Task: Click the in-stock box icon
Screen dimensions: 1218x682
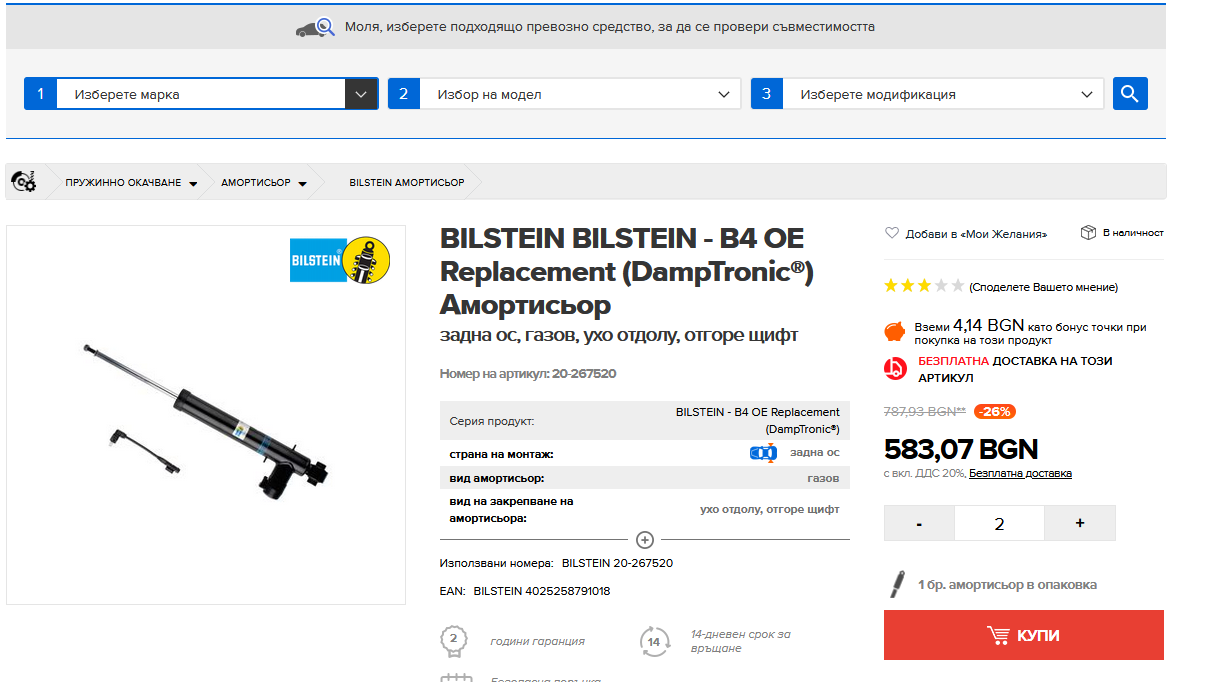Action: tap(1088, 233)
